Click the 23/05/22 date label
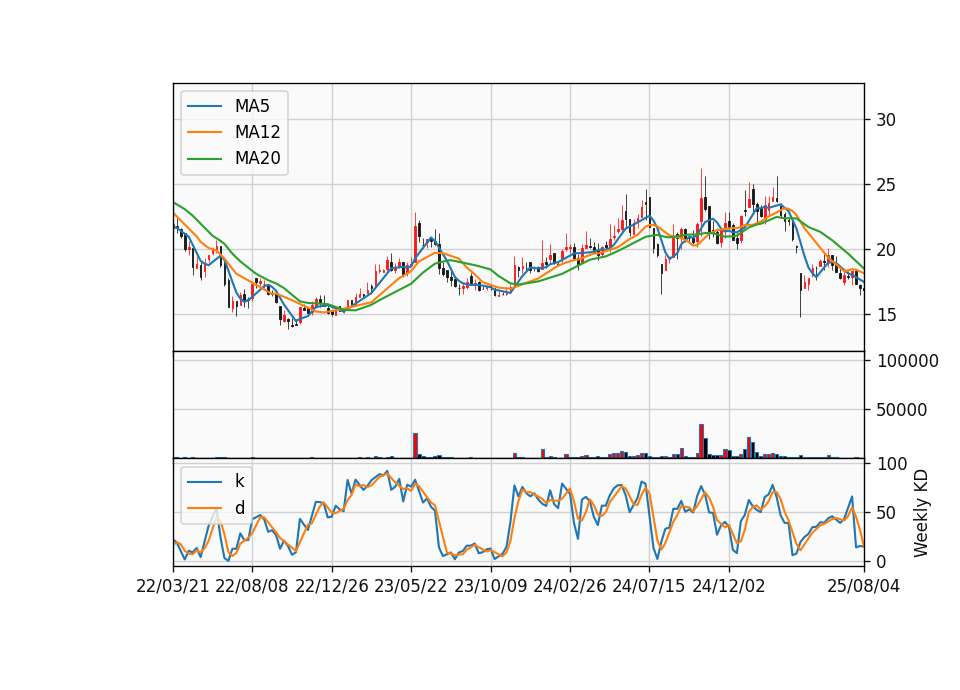The image size is (960, 690). point(411,586)
